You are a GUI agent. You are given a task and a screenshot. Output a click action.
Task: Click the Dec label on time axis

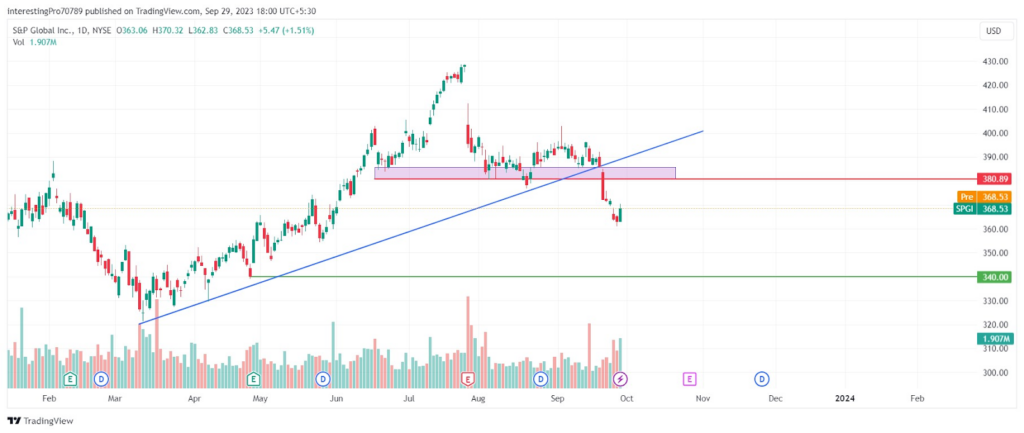(775, 398)
